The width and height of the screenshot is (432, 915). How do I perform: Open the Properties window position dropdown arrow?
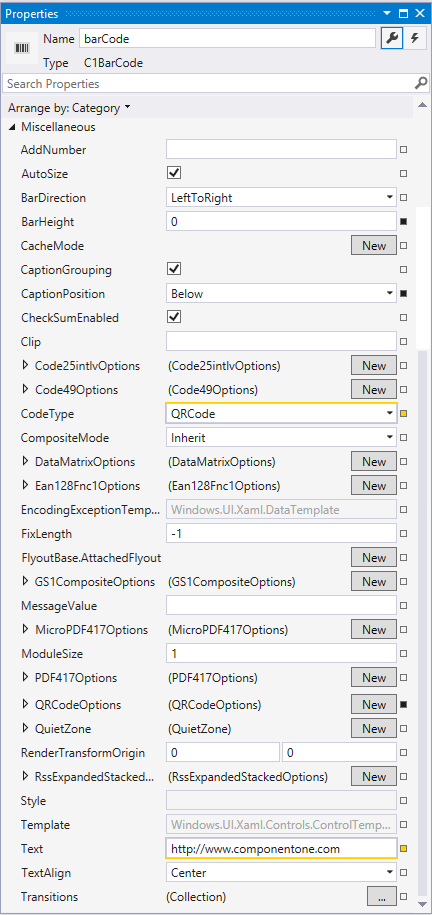coord(387,13)
